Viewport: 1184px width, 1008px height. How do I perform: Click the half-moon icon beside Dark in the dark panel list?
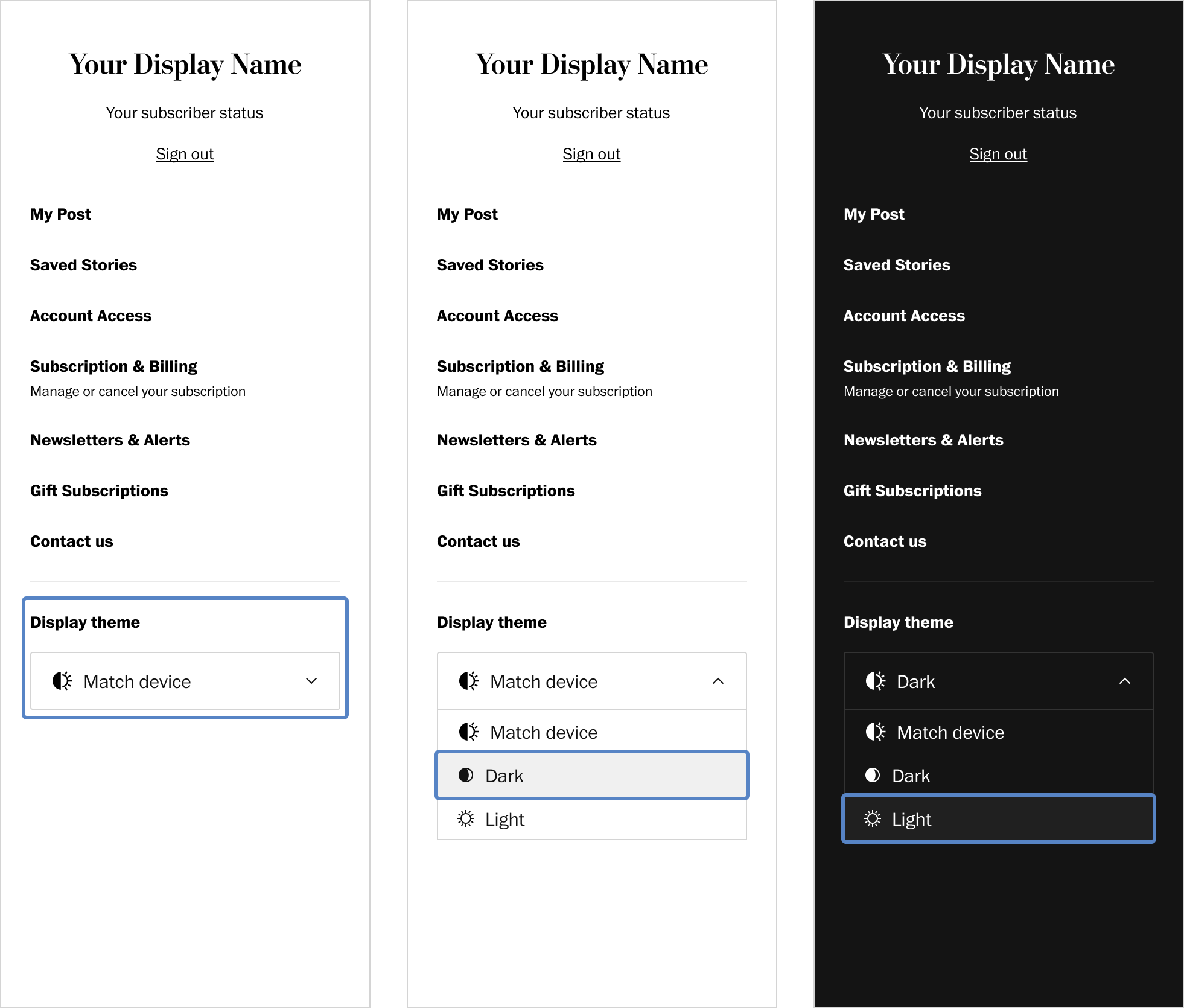point(873,776)
